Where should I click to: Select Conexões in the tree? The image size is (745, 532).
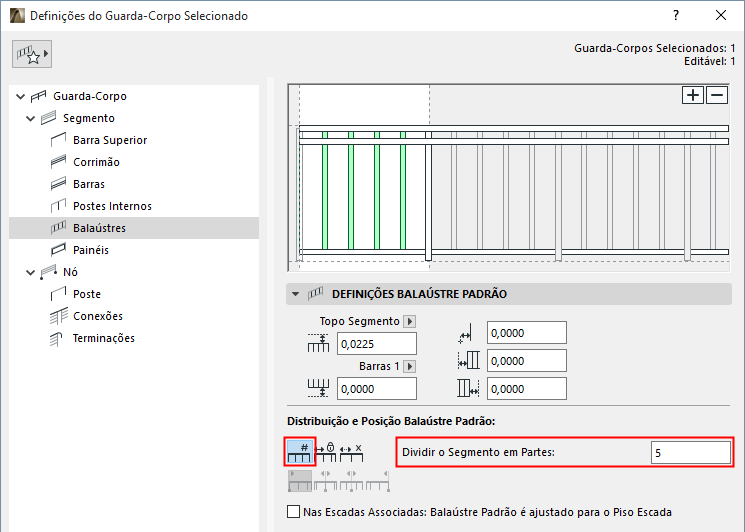pyautogui.click(x=98, y=316)
